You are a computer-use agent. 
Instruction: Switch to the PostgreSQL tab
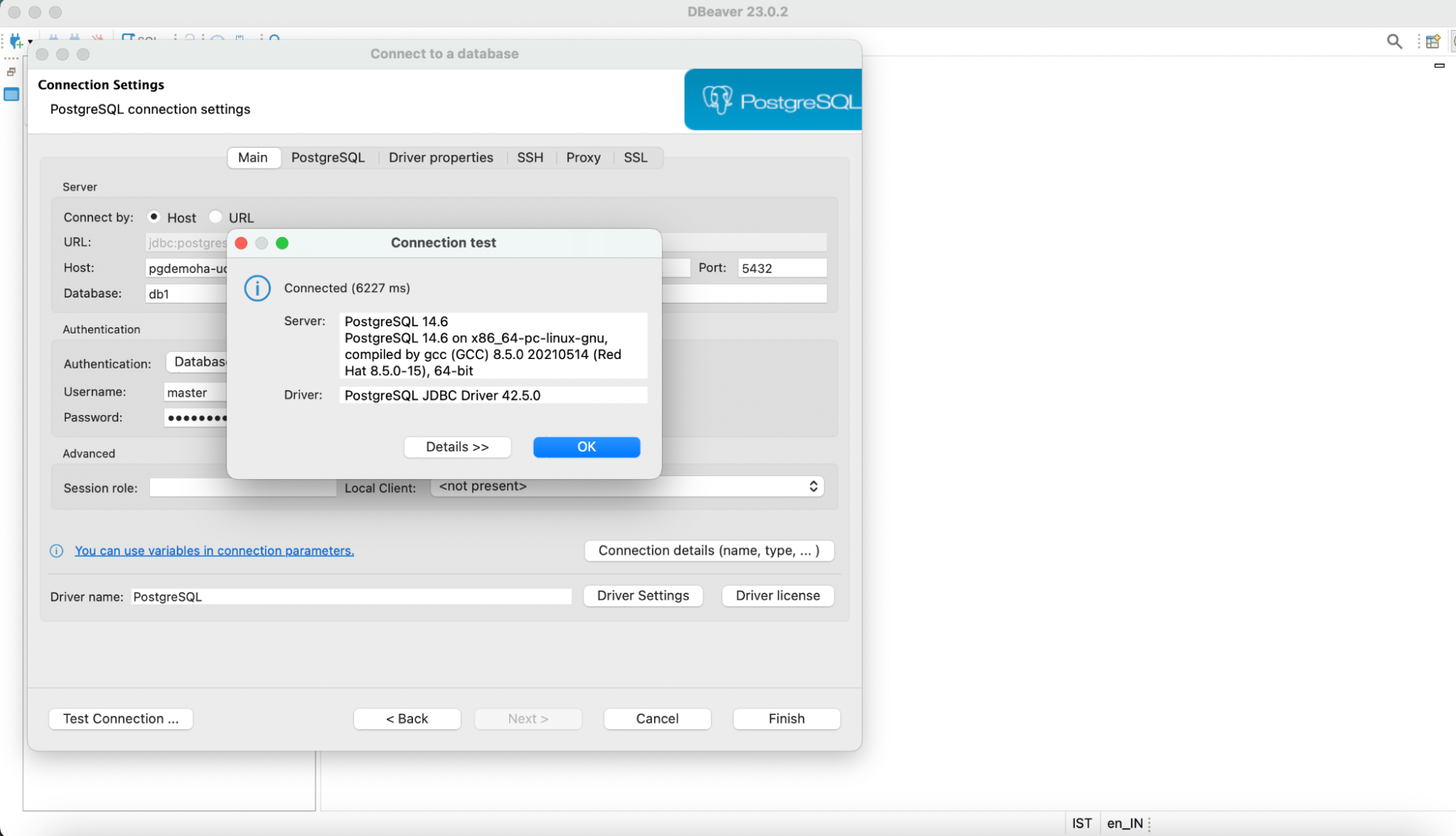pos(328,157)
